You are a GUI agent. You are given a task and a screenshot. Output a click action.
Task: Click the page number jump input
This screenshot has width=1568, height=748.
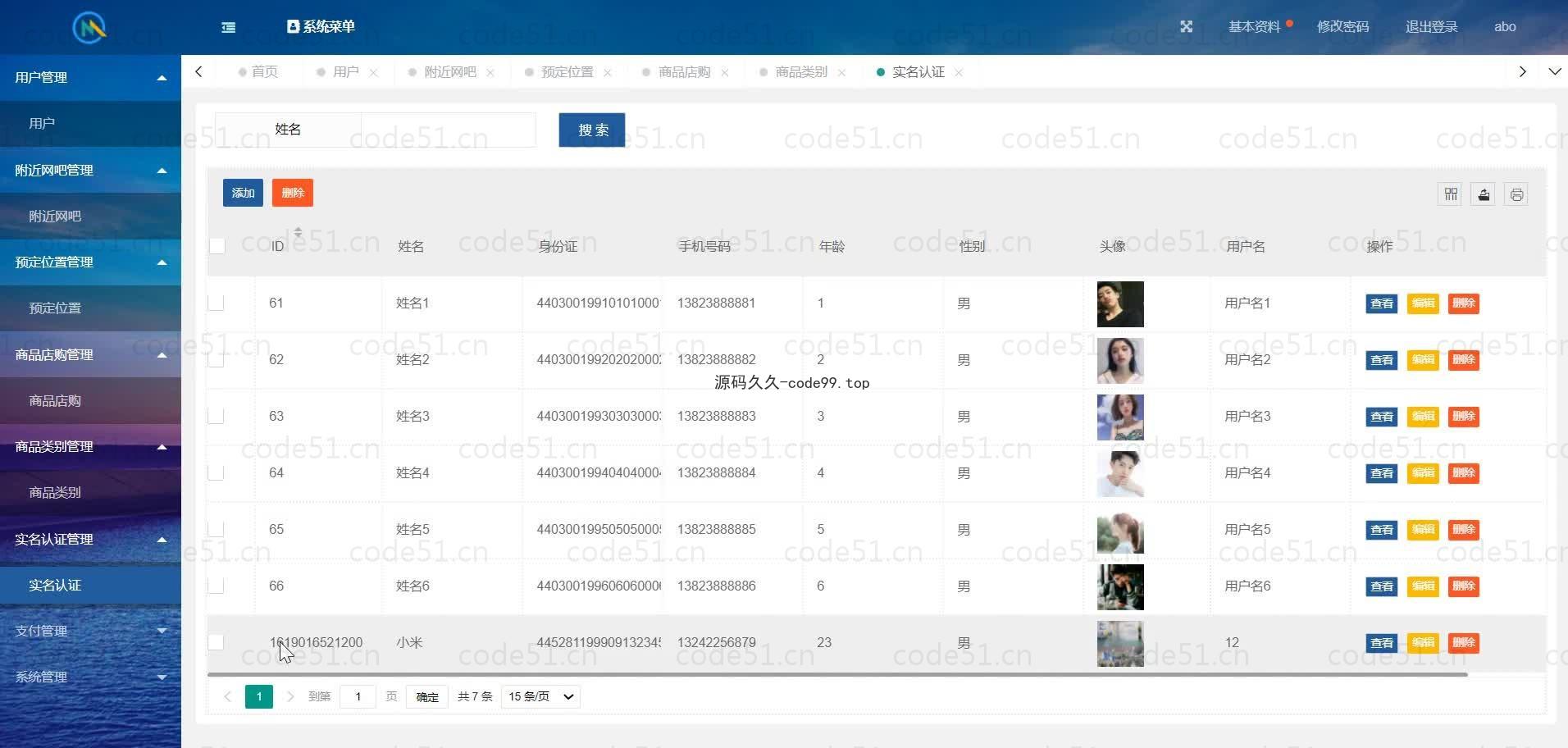[358, 696]
